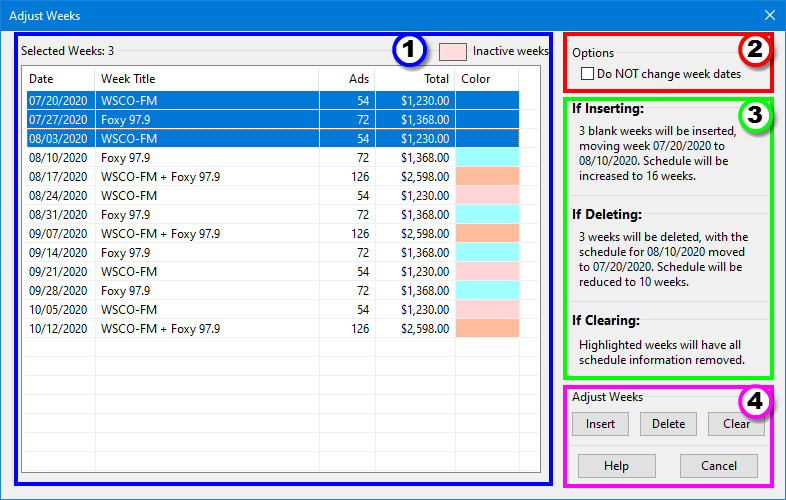This screenshot has width=786, height=500.
Task: Select the 08/17/2020 date cell
Action: click(x=58, y=177)
